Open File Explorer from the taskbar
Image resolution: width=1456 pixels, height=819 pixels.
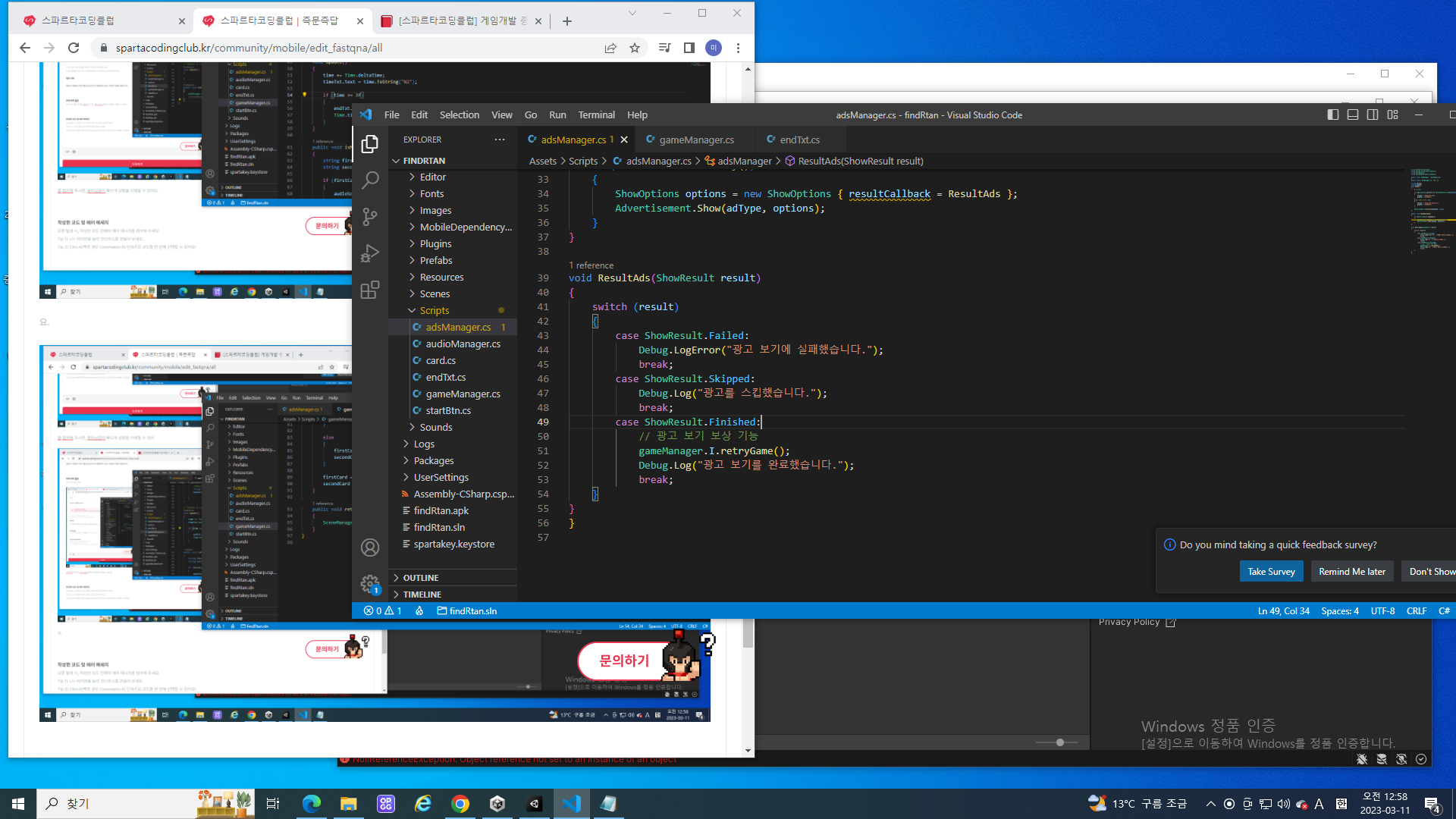click(x=348, y=804)
